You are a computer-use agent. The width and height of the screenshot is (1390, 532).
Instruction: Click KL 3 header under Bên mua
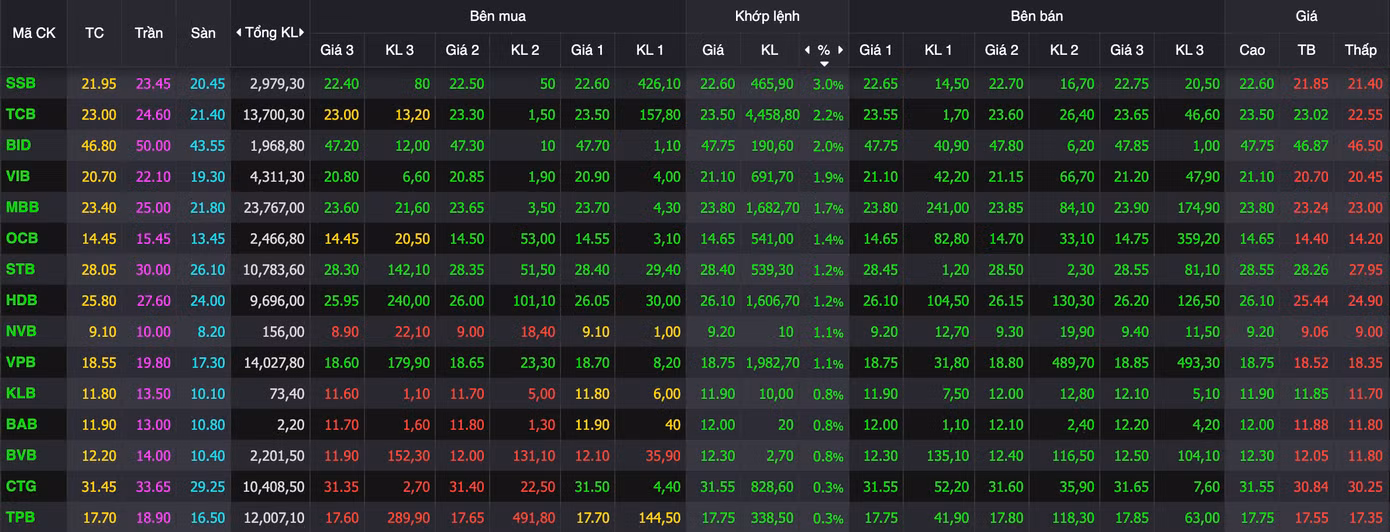pyautogui.click(x=400, y=49)
